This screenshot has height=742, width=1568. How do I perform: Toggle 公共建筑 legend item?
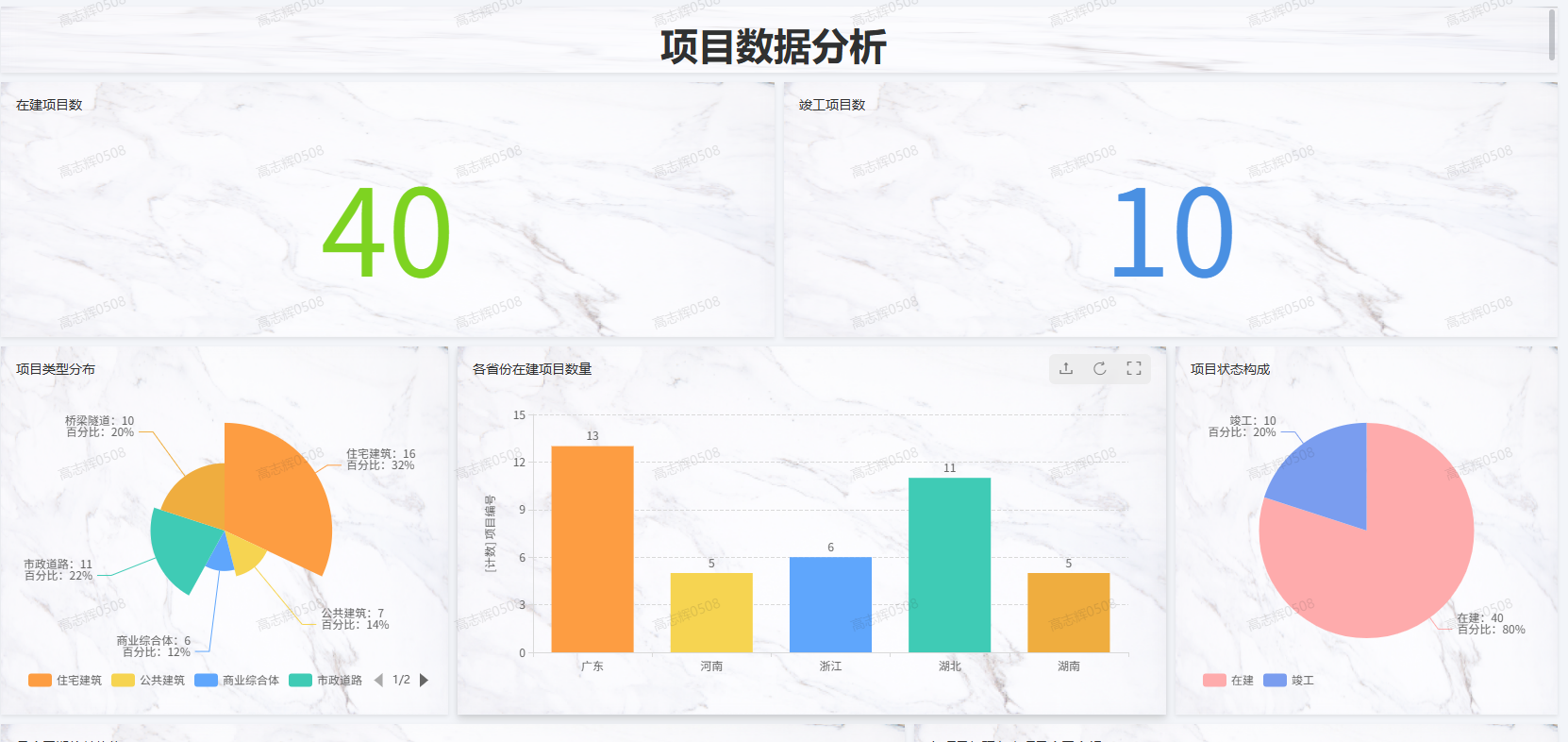(148, 680)
